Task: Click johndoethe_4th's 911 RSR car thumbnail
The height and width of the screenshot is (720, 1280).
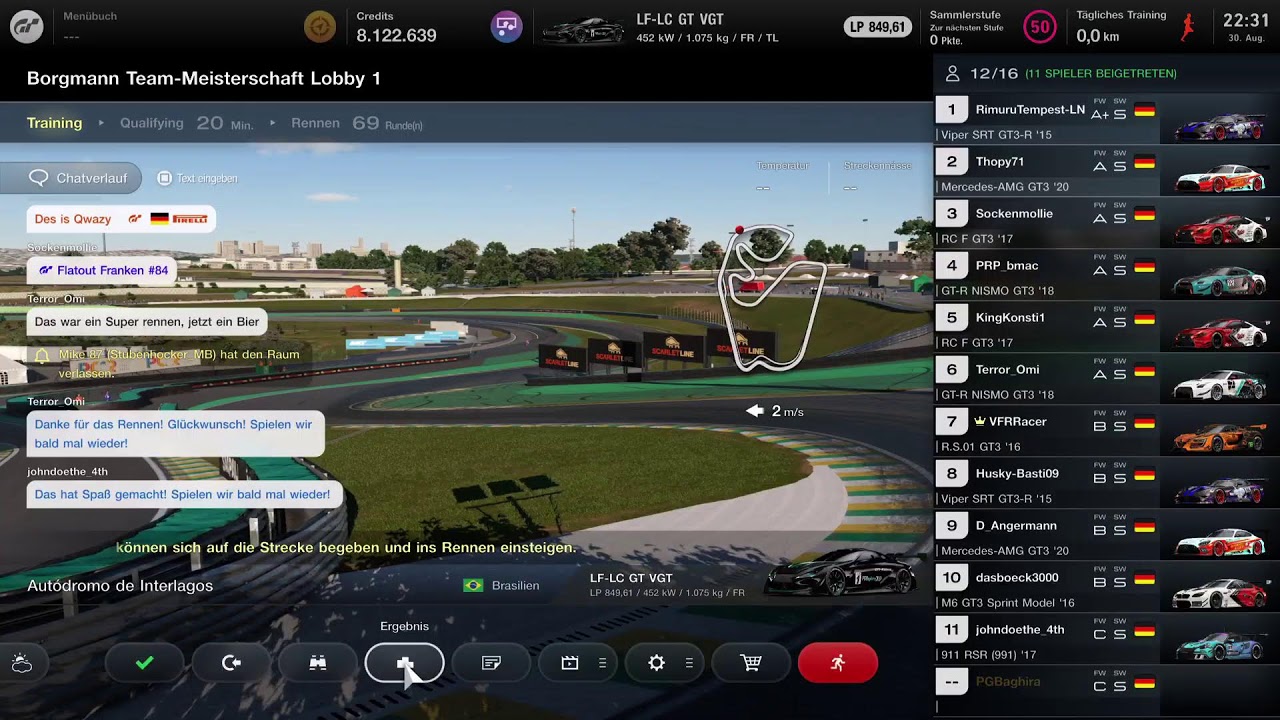Action: pos(1219,647)
